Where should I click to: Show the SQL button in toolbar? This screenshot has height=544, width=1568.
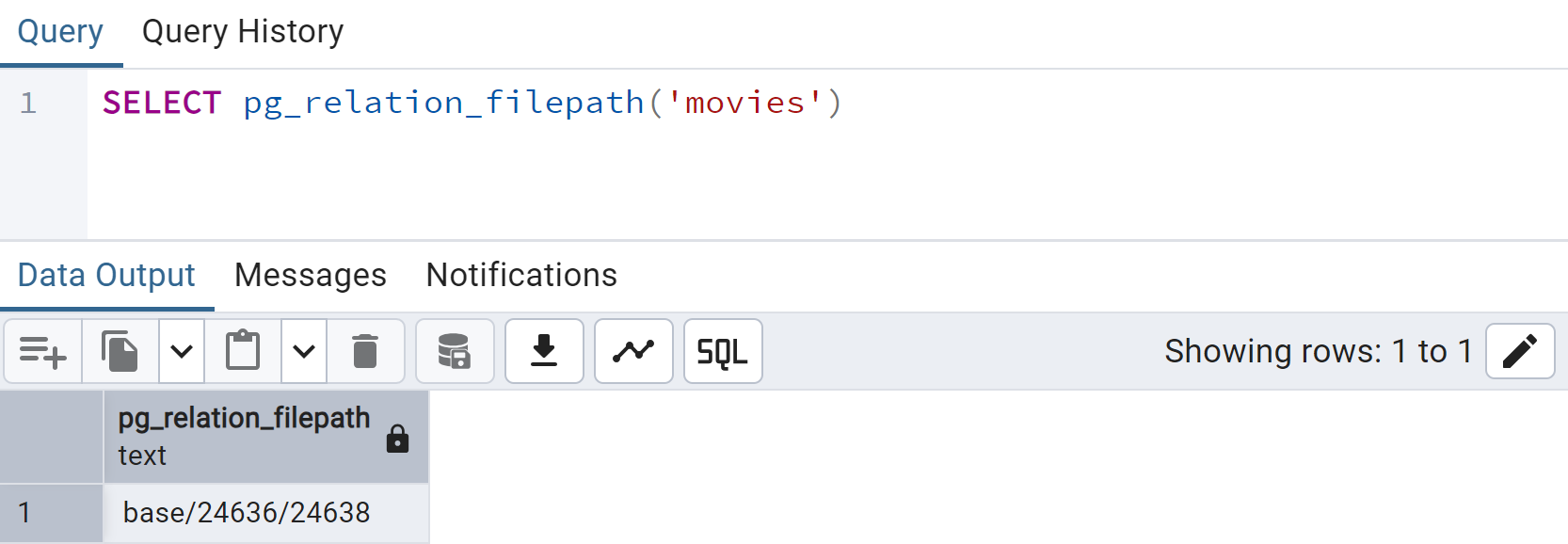(x=723, y=351)
